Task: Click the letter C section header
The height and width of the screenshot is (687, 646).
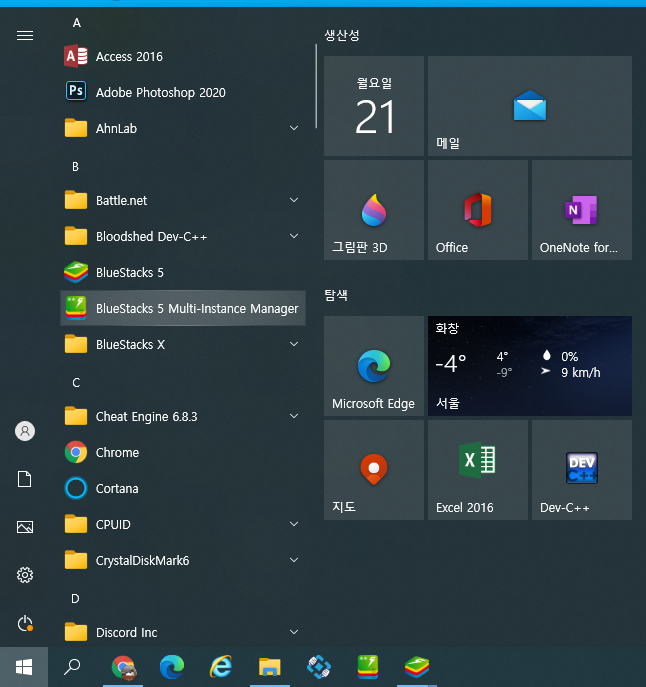Action: [x=76, y=383]
